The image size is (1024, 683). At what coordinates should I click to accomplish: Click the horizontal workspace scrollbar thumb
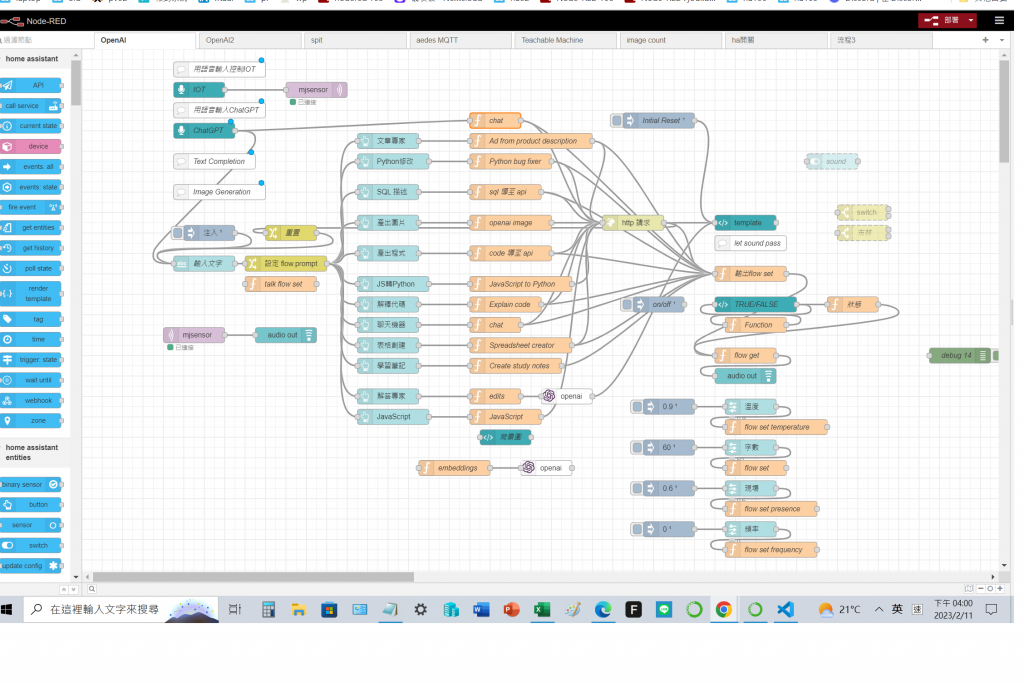pyautogui.click(x=253, y=577)
